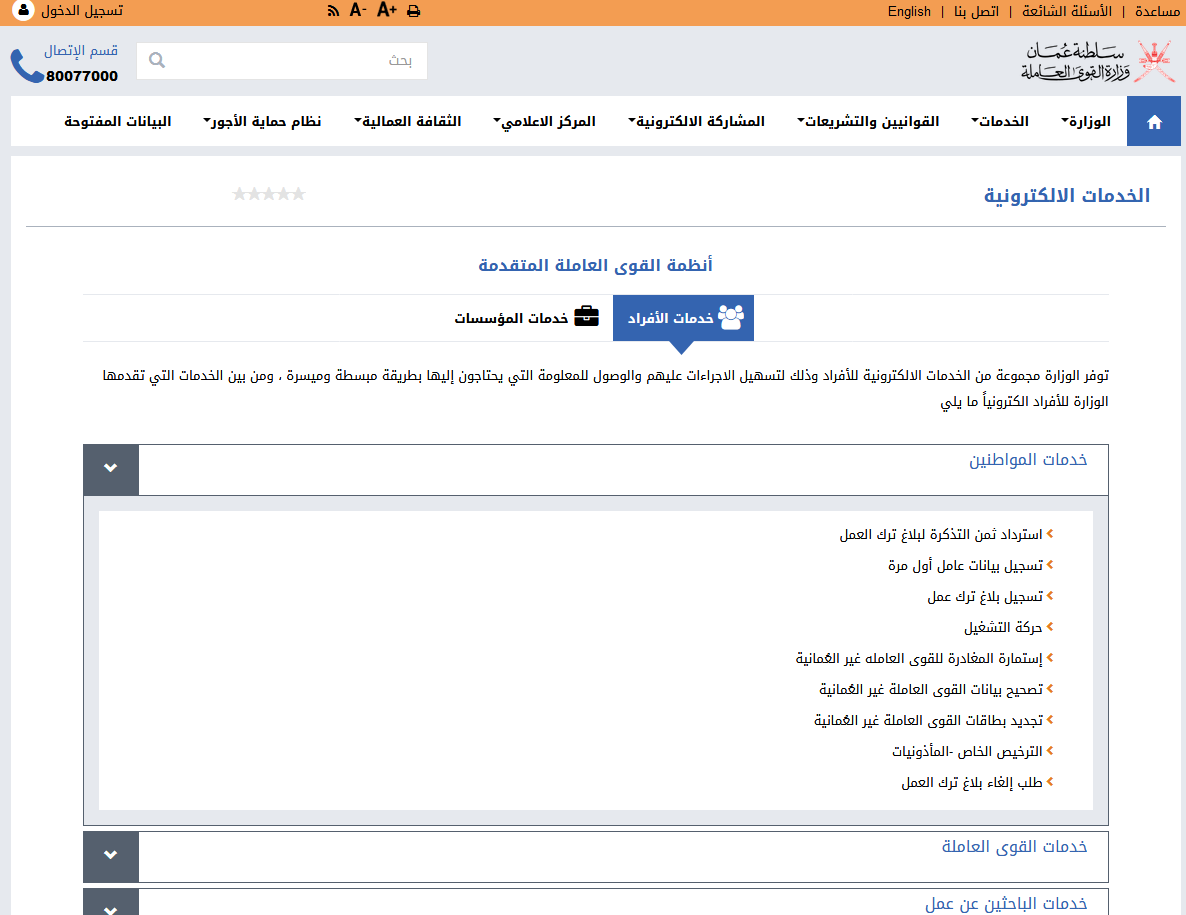Click the search magnifier icon
This screenshot has height=915, width=1186.
click(156, 60)
